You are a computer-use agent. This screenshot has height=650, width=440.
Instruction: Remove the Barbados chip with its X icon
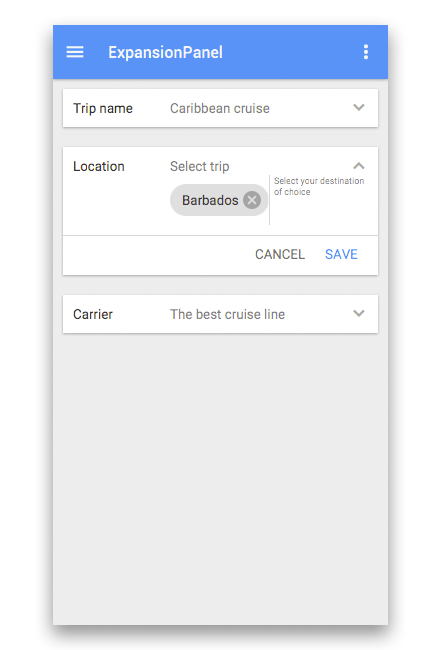point(252,200)
